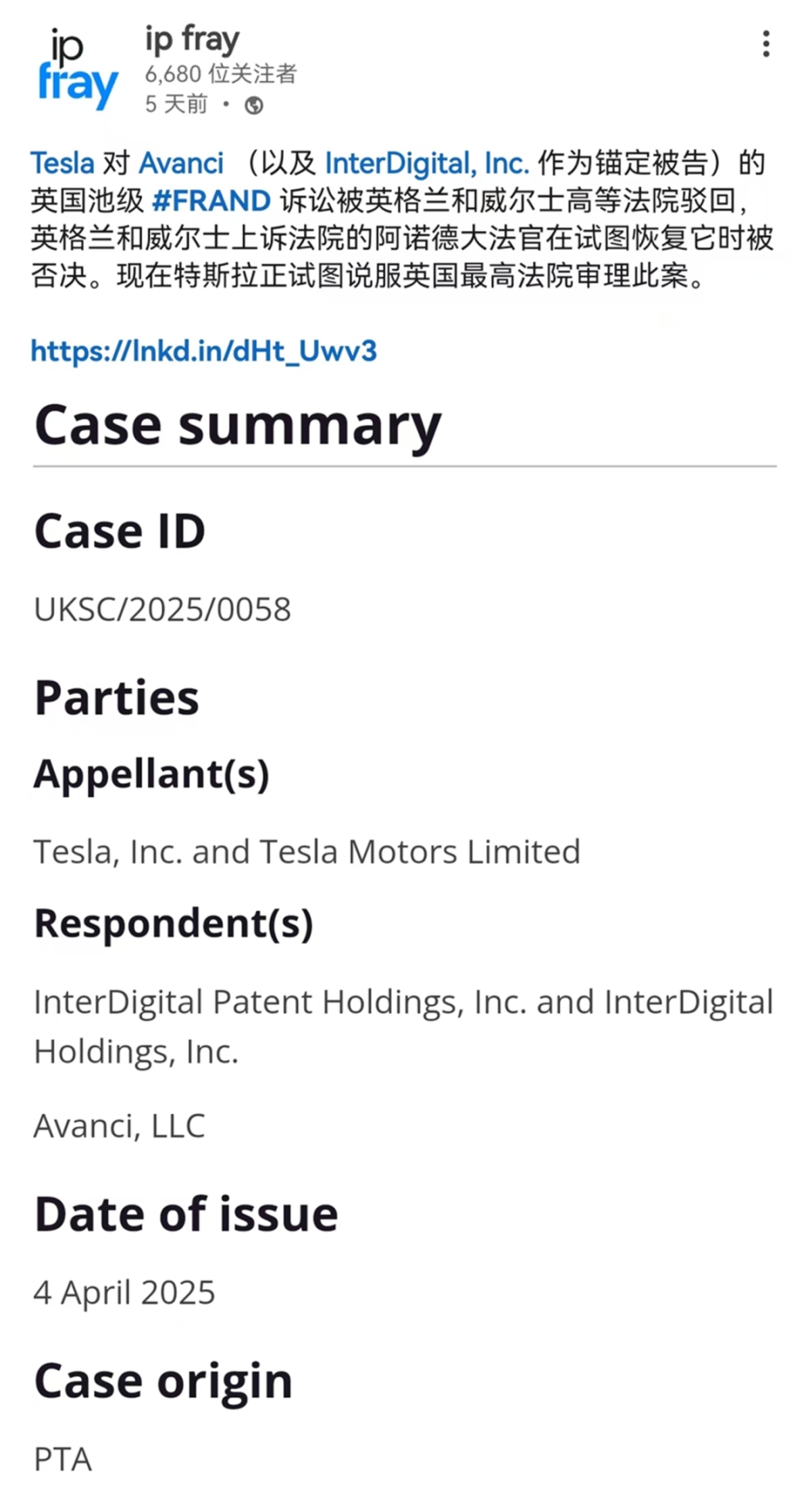Click the case ID UKSC/2025/0058
Screen dimensions: 810x1512
[163, 609]
